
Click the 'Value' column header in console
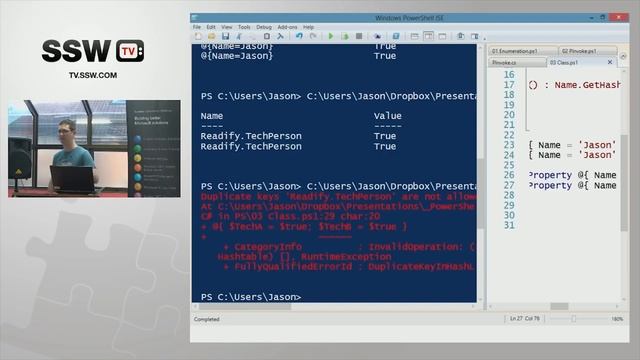(387, 116)
